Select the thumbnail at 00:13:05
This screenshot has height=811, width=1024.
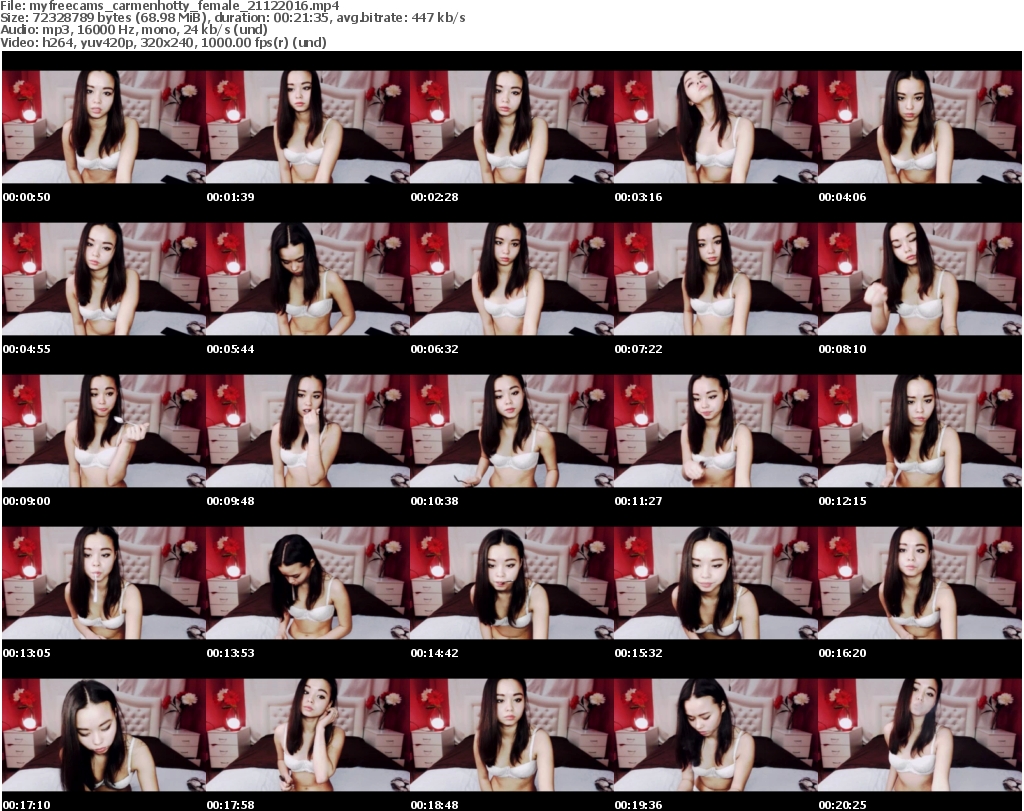pyautogui.click(x=104, y=583)
